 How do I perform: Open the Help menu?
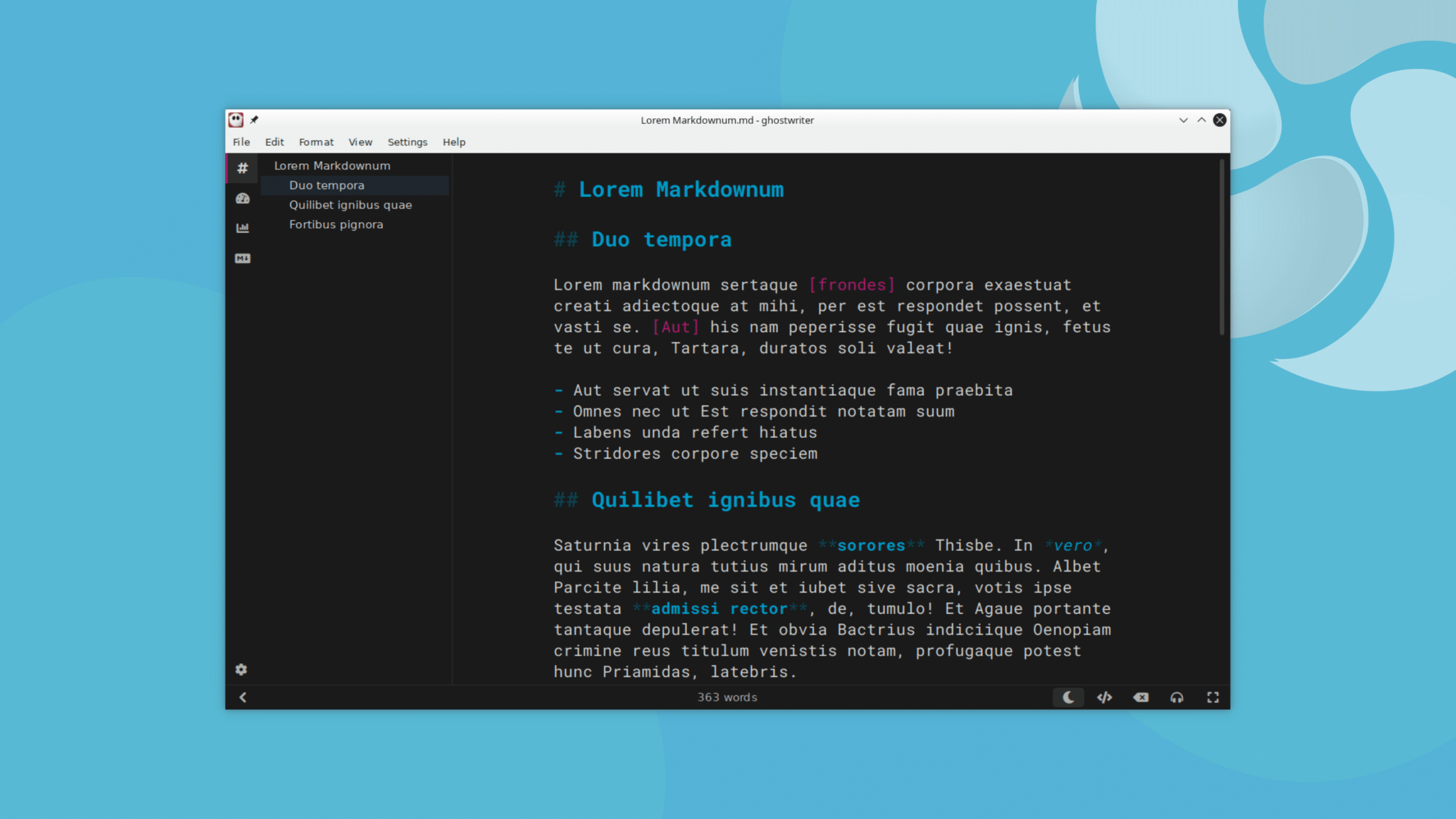454,142
